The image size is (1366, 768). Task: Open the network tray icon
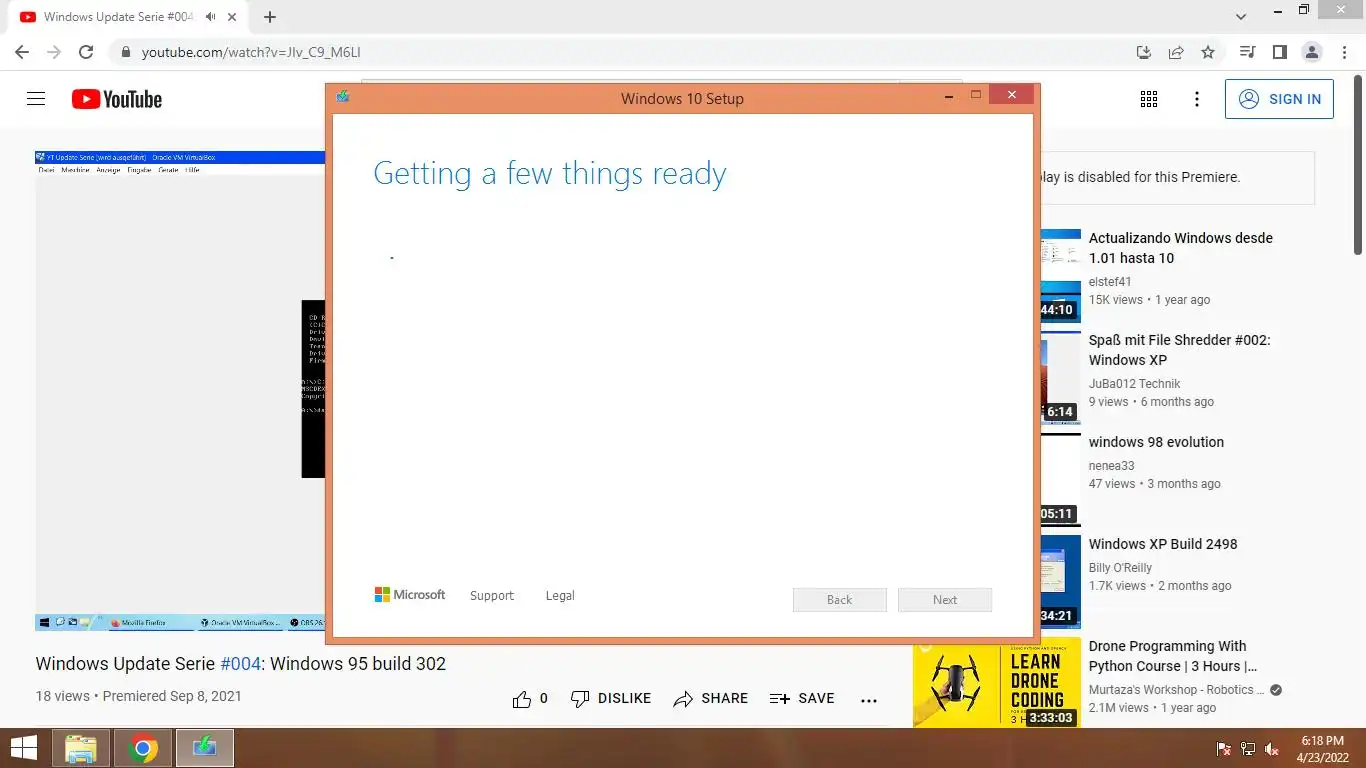pos(1248,749)
